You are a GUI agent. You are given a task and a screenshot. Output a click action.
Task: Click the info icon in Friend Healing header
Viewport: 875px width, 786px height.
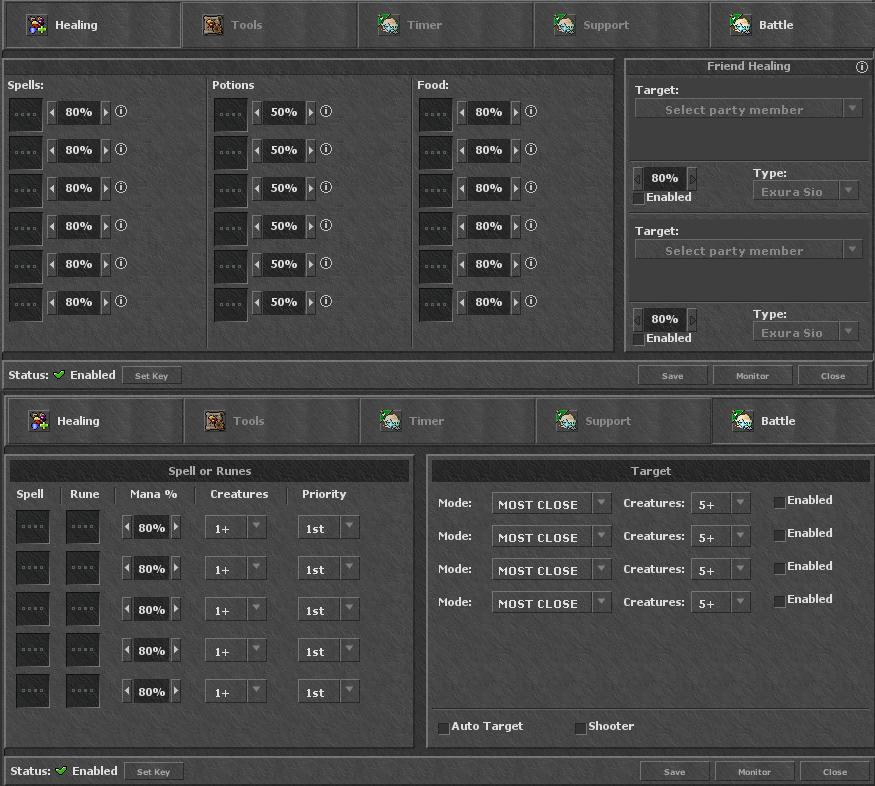pos(861,67)
